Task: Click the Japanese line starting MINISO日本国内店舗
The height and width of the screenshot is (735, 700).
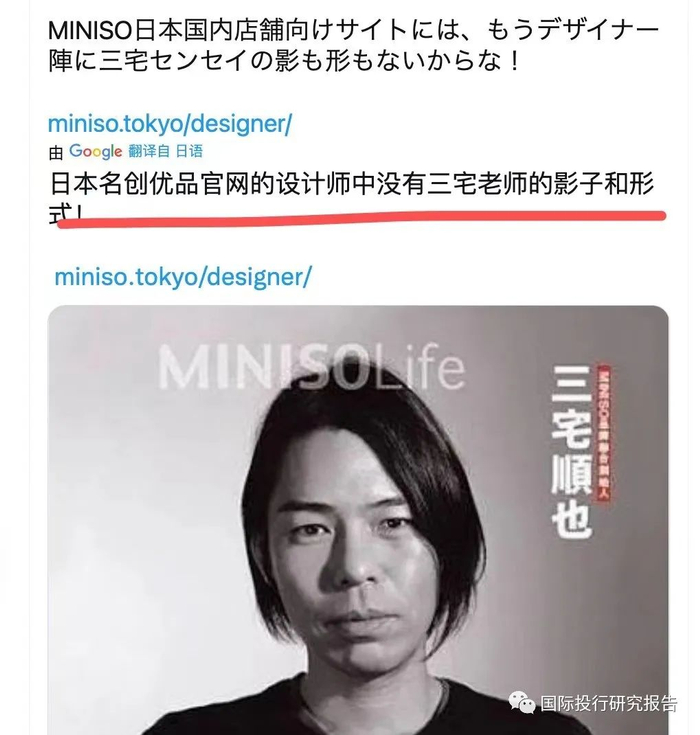Action: coord(354,30)
